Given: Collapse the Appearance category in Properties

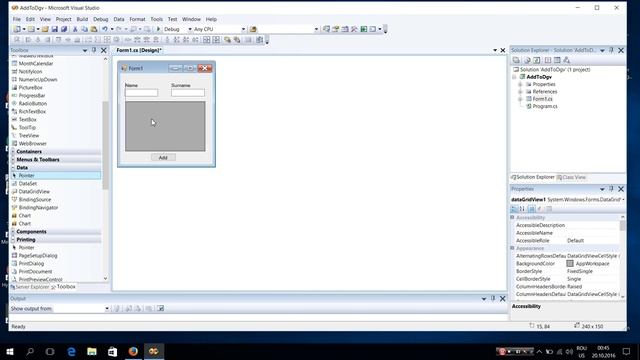Looking at the screenshot, I should pos(512,248).
